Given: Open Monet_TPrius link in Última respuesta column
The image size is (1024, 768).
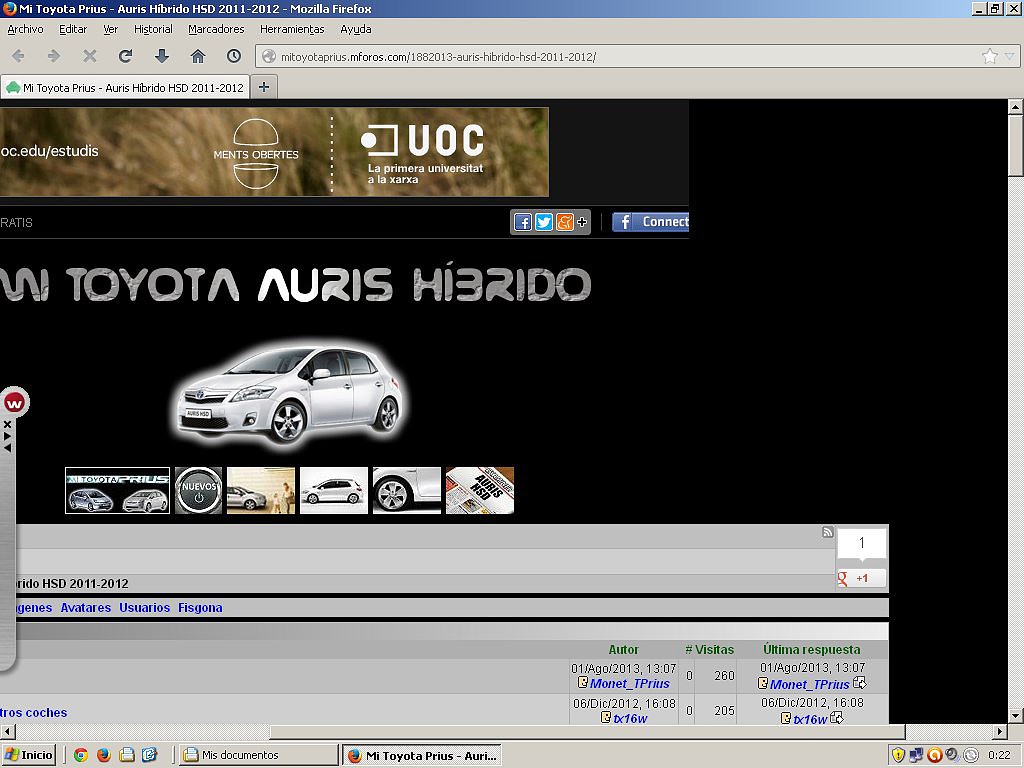Looking at the screenshot, I should [810, 684].
